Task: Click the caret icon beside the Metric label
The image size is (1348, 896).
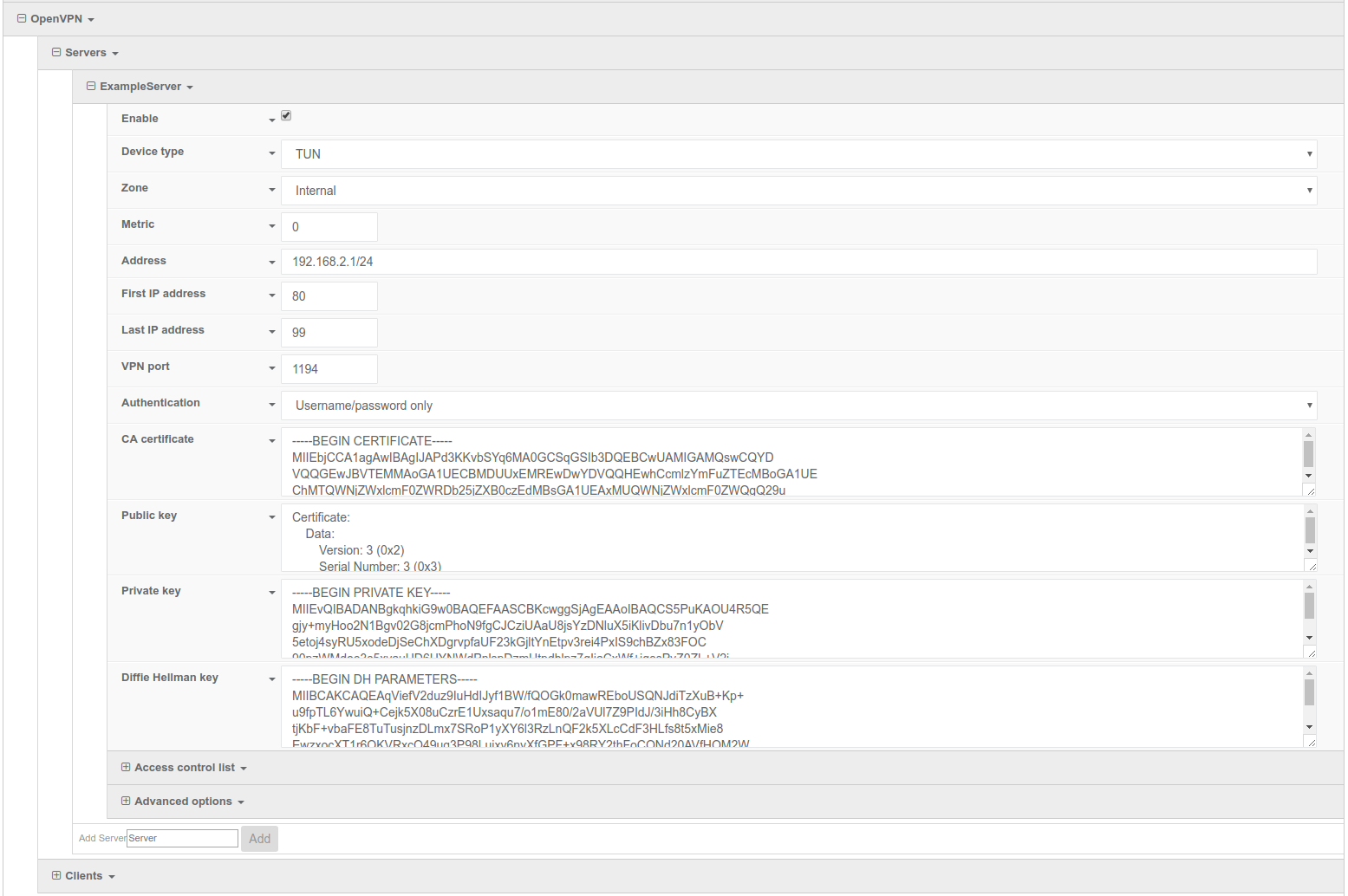Action: coord(271,225)
